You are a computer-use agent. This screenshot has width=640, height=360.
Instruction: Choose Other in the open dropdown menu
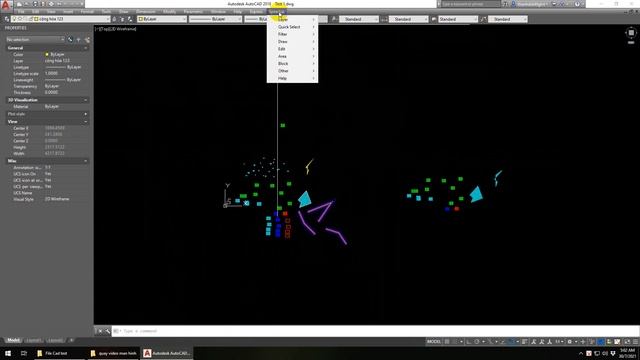pos(292,71)
